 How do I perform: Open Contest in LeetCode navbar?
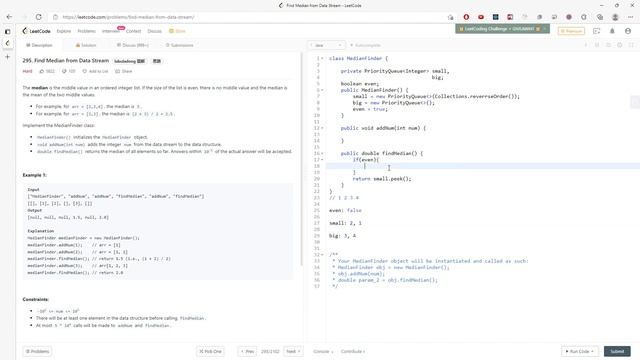tap(133, 31)
